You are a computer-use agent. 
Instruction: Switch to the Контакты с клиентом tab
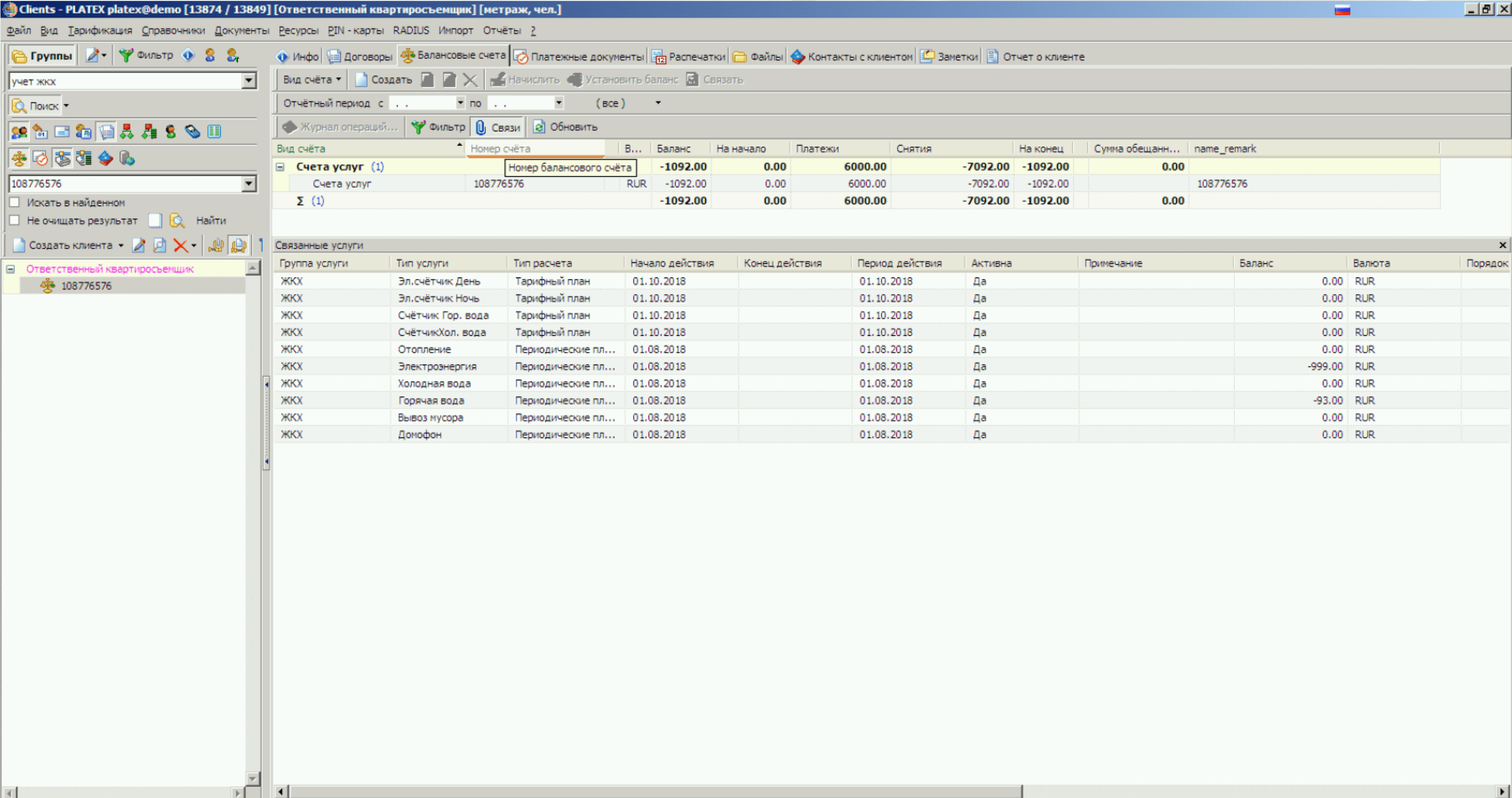pyautogui.click(x=852, y=56)
